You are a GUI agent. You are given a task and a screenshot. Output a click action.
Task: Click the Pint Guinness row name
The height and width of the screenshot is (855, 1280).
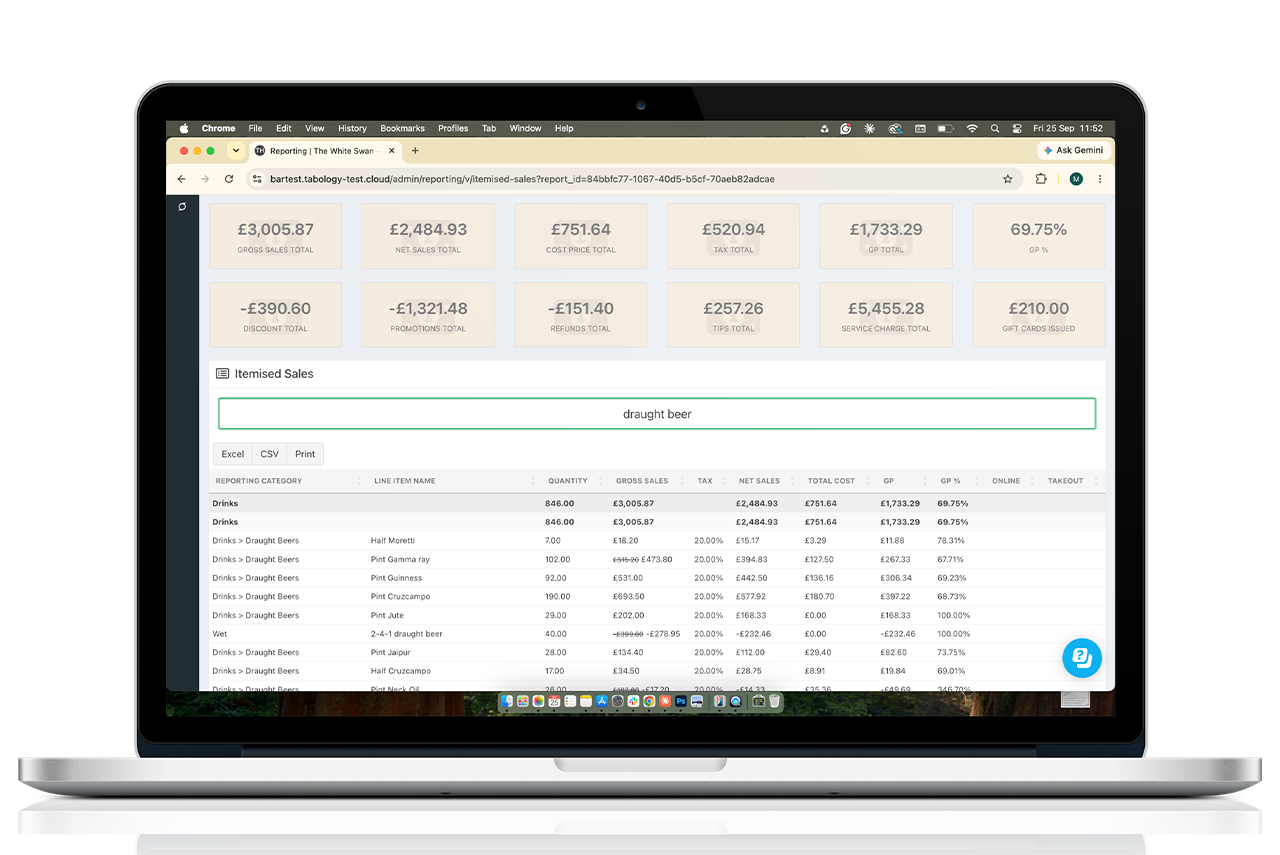tap(396, 578)
